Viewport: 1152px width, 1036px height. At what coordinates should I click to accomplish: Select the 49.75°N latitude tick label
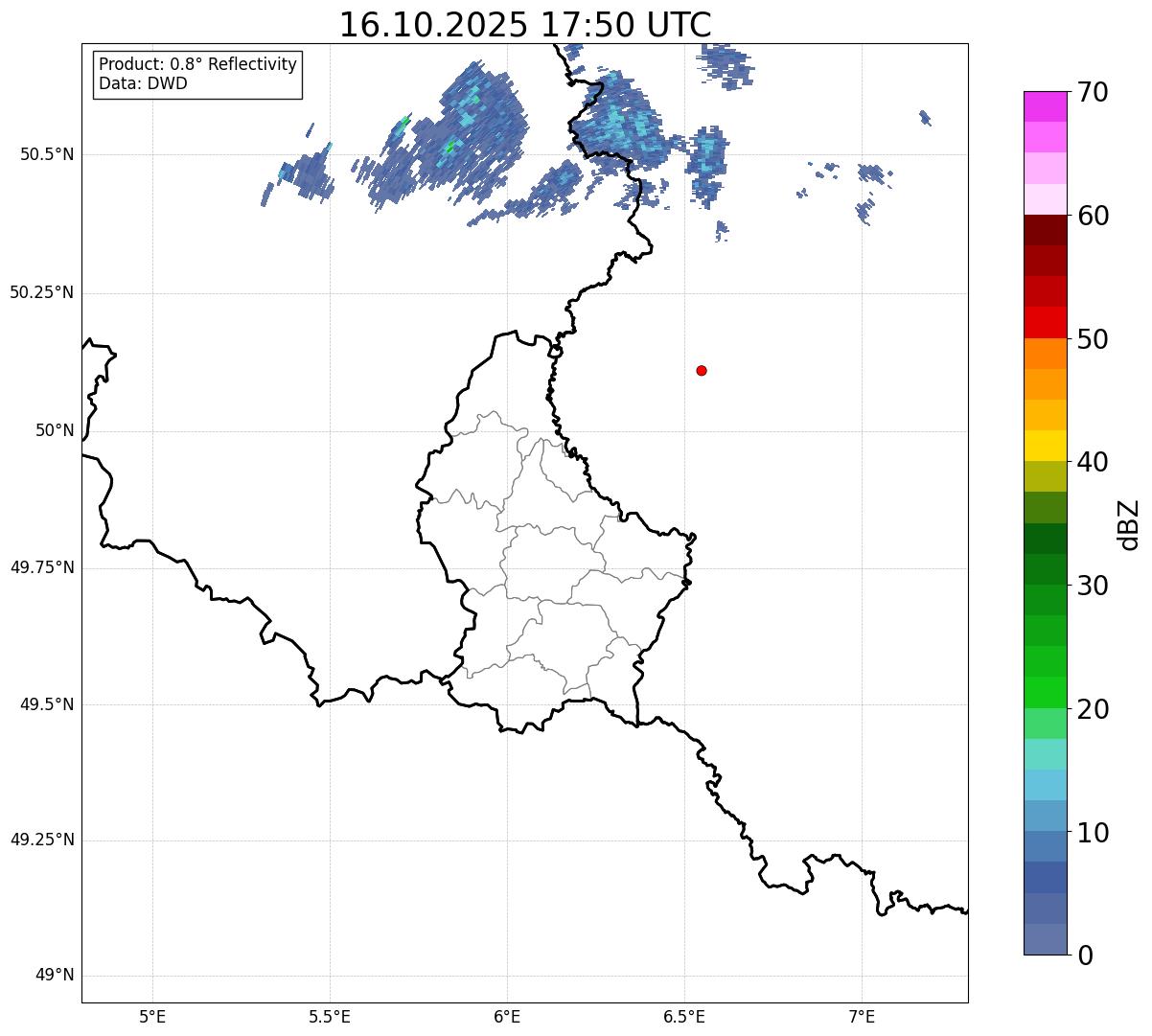[x=41, y=567]
